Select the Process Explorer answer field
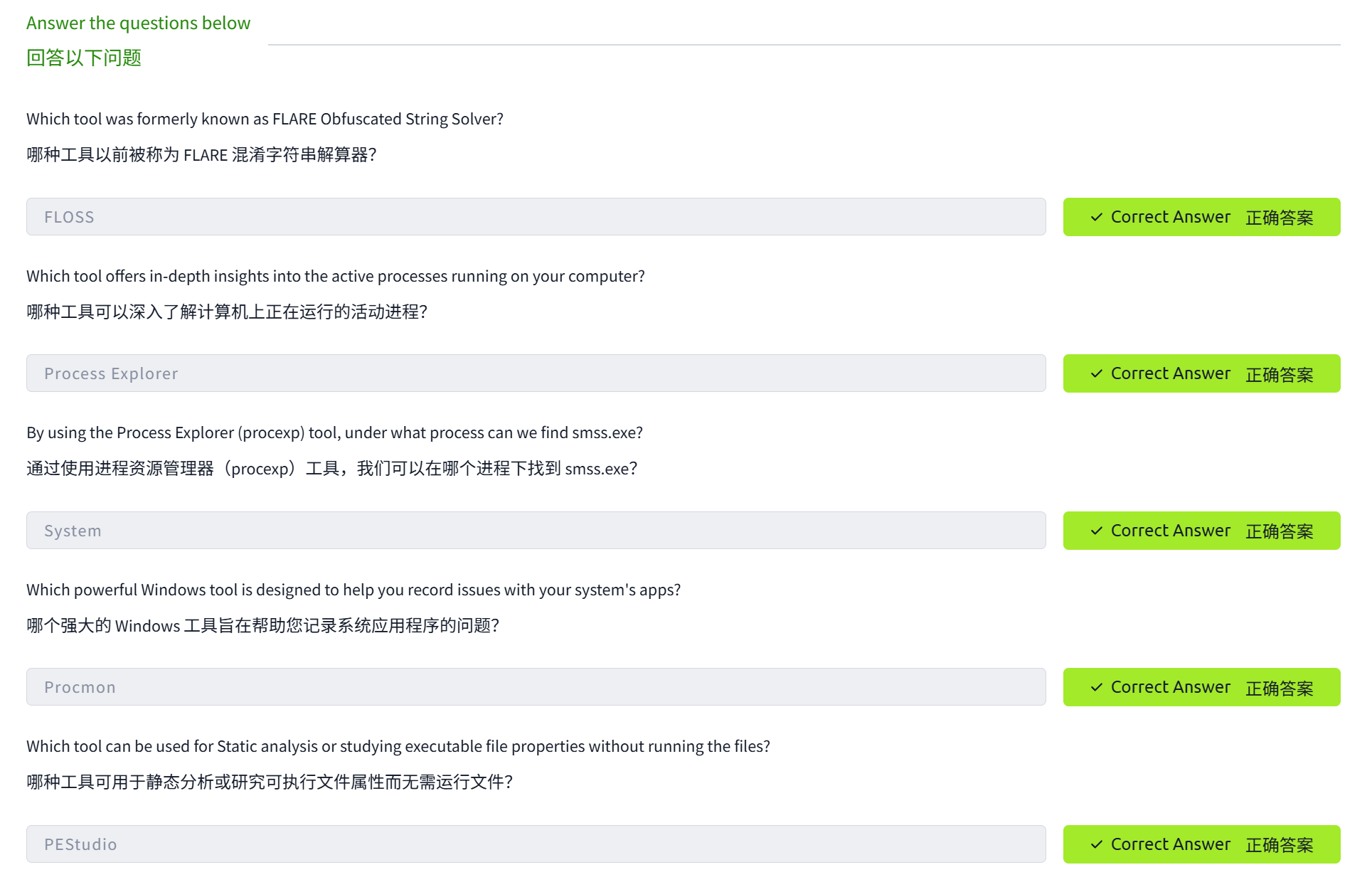The width and height of the screenshot is (1372, 882). point(536,373)
